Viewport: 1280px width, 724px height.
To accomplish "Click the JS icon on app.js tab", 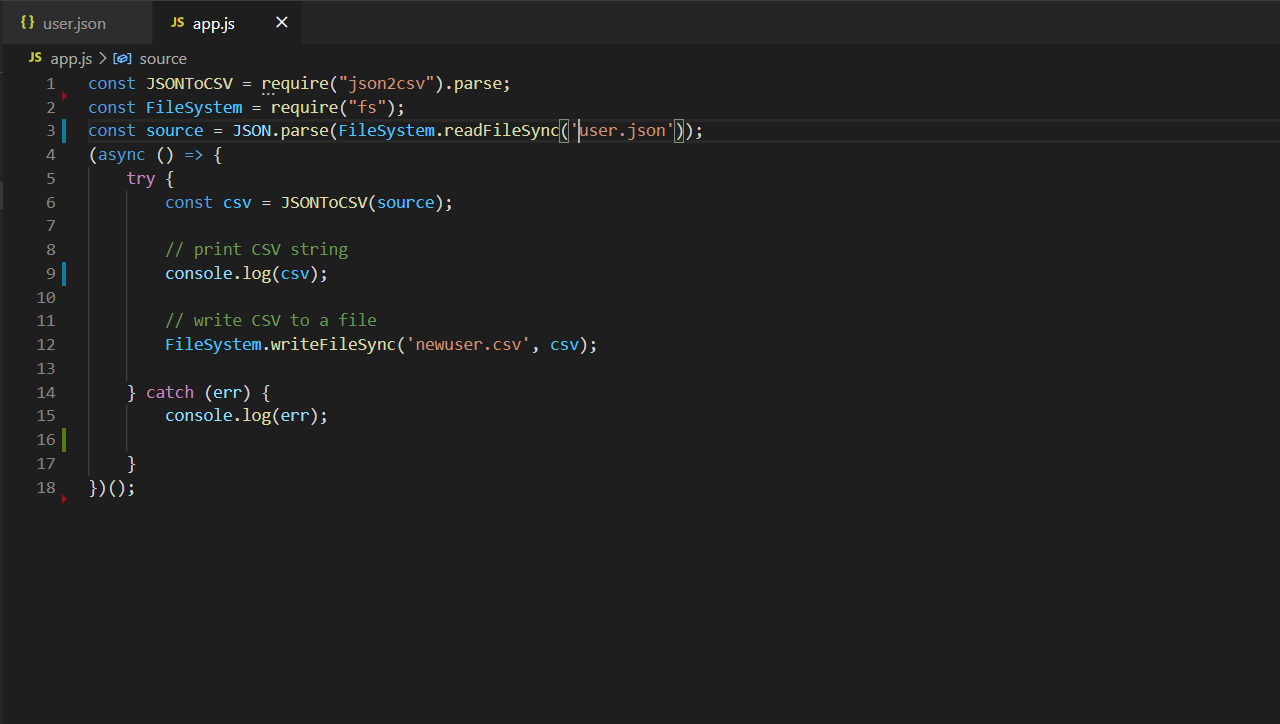I will (178, 22).
